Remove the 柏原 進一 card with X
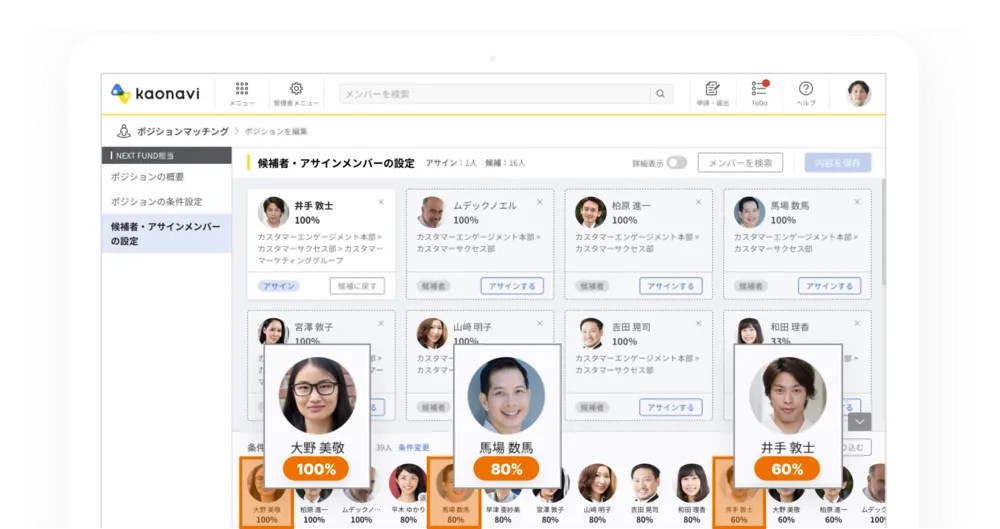Viewport: 1000px width, 529px height. point(698,202)
